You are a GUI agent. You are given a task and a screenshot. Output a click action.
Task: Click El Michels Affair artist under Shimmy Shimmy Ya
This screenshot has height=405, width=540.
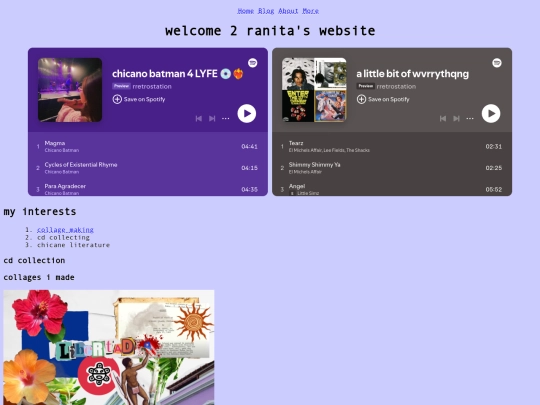pos(305,172)
